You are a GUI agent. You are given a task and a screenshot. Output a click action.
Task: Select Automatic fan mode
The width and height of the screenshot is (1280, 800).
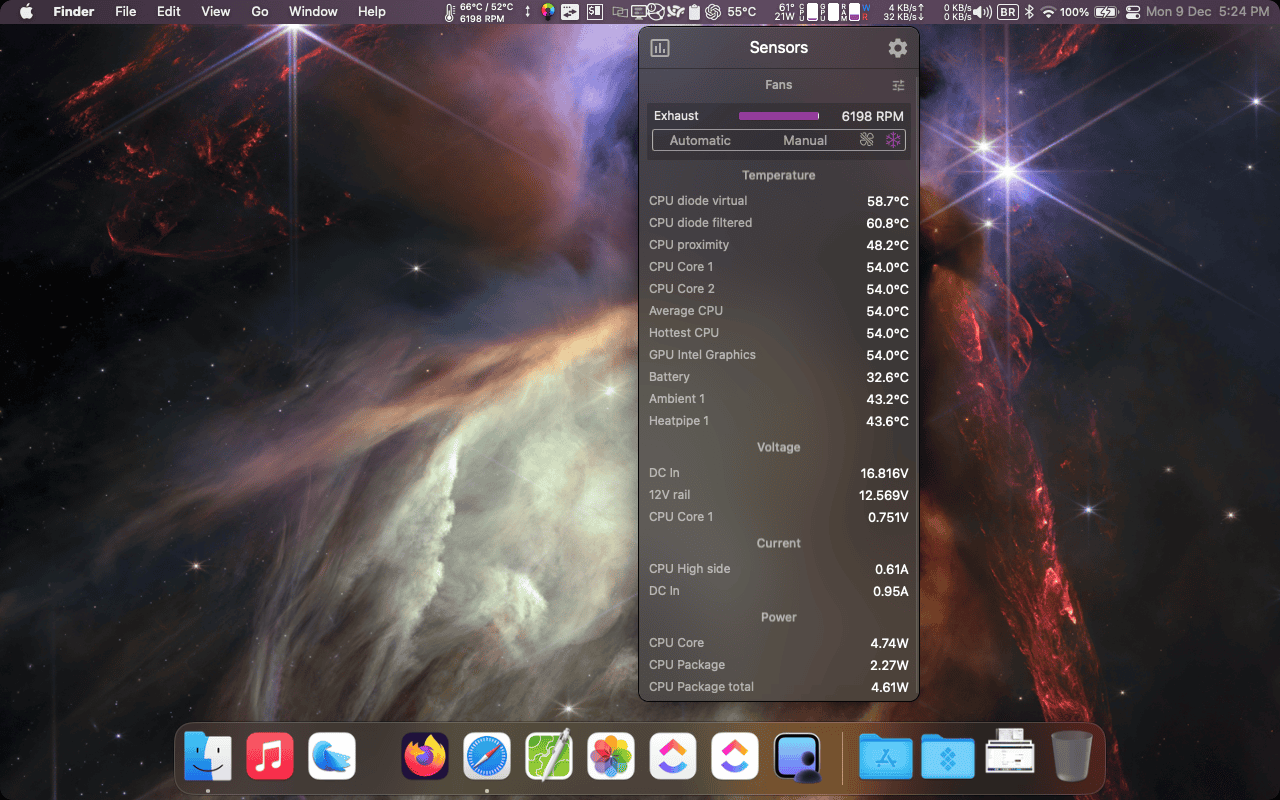(x=700, y=140)
